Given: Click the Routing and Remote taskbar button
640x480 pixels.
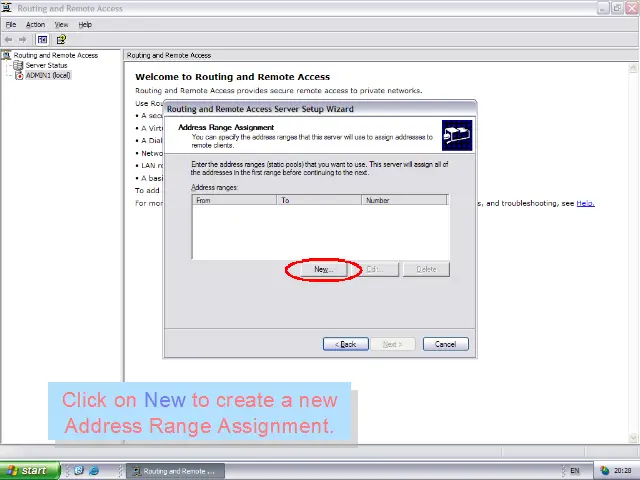Looking at the screenshot, I should (175, 471).
